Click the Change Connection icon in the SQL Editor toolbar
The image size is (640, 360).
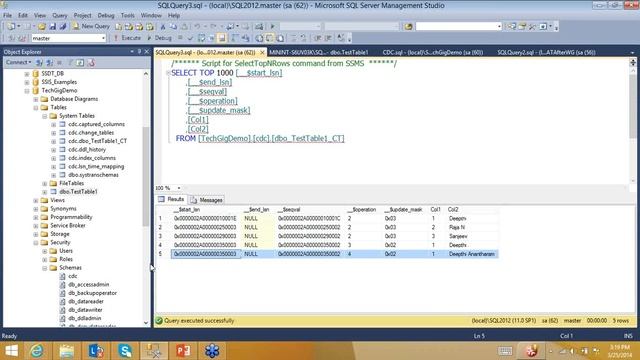22,38
